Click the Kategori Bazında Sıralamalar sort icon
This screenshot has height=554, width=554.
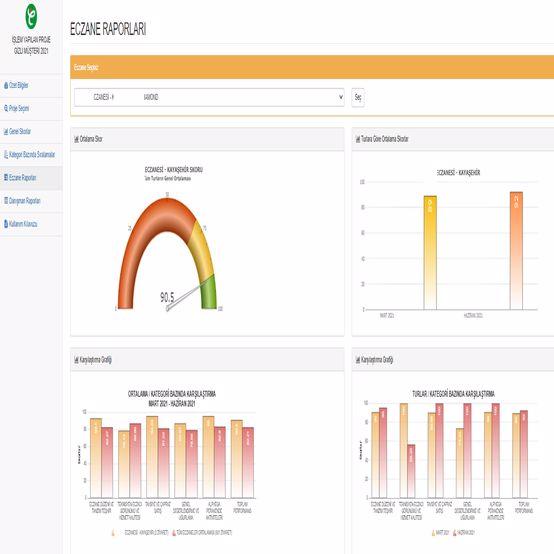[x=6, y=154]
